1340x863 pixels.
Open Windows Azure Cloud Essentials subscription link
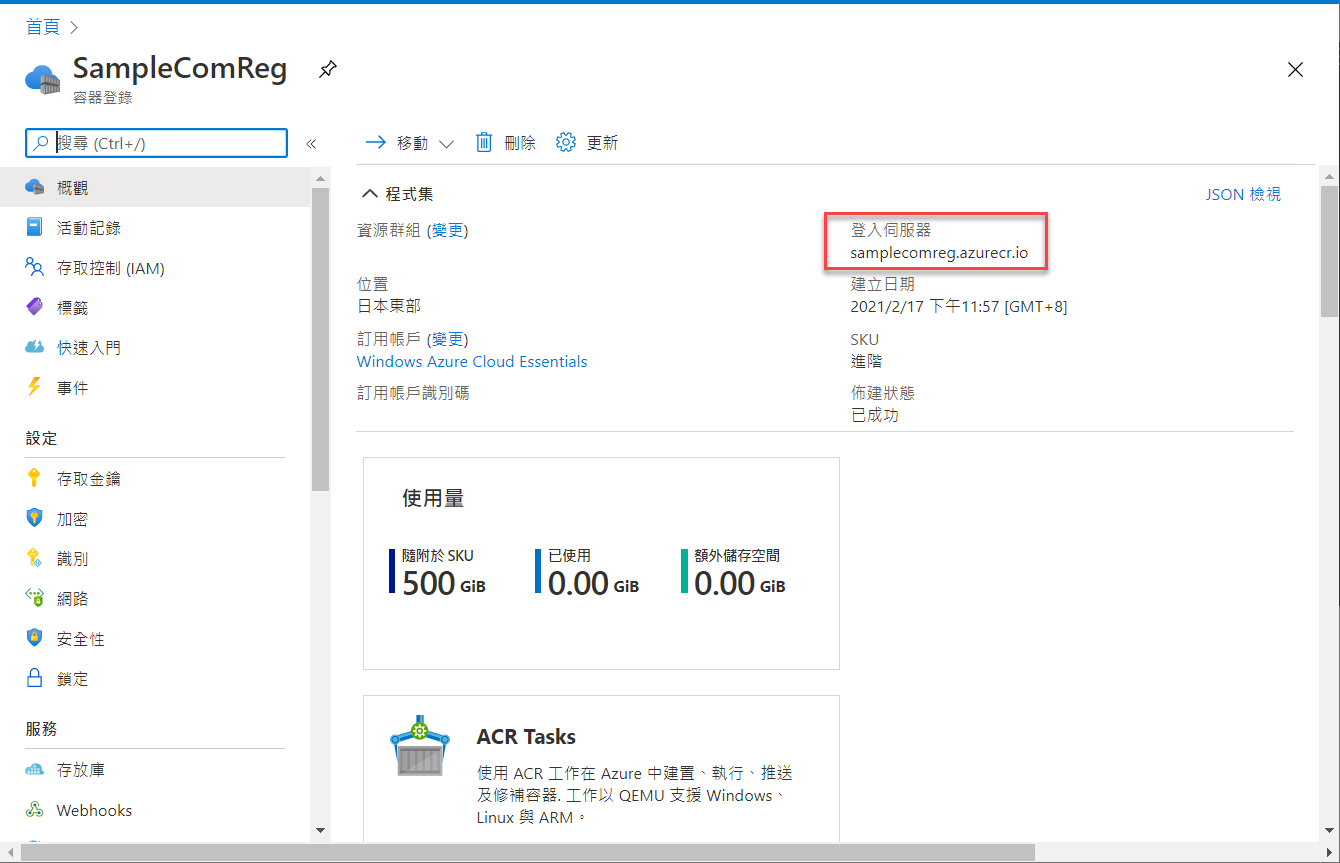(x=472, y=361)
